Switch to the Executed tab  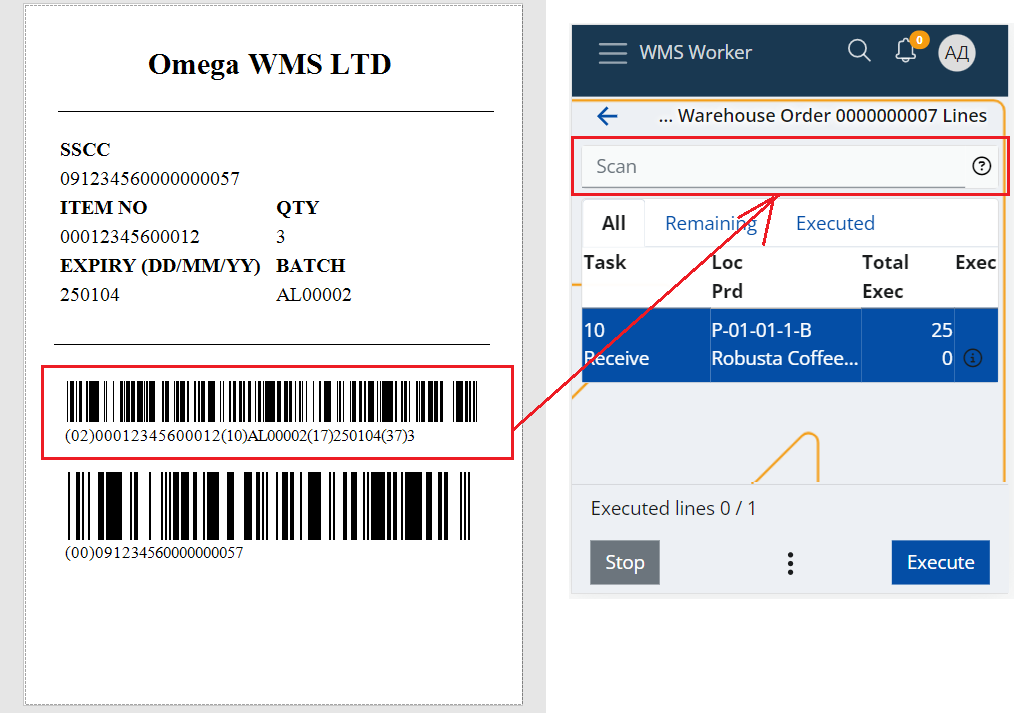(835, 222)
